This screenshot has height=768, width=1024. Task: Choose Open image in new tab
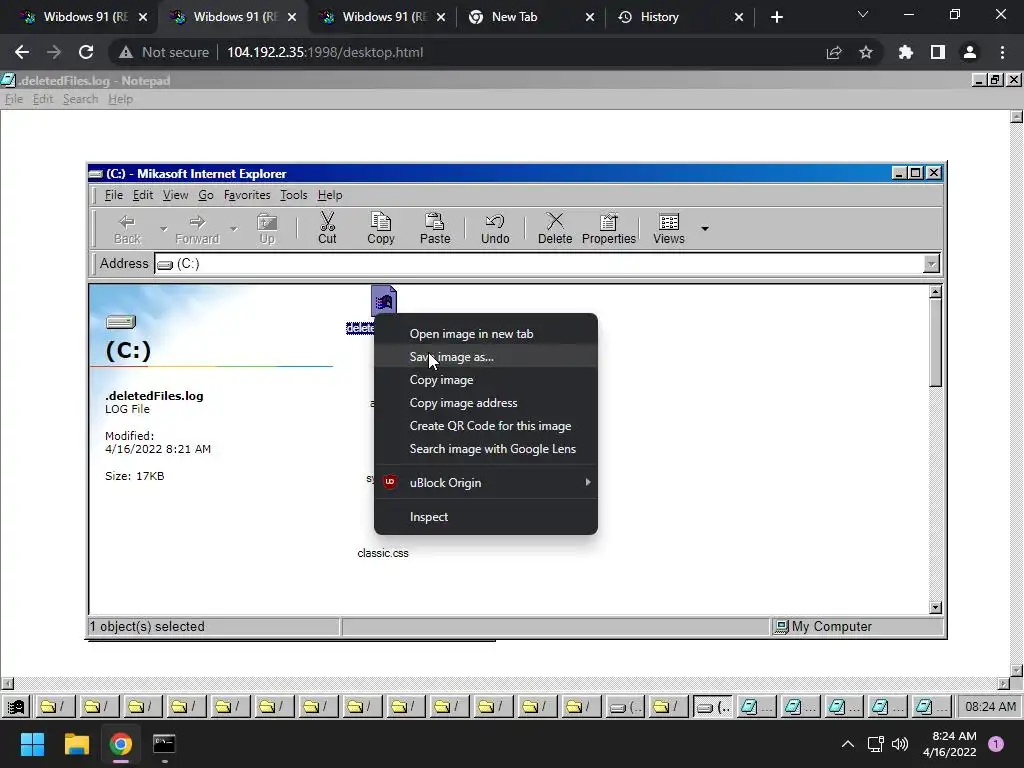(x=486, y=334)
